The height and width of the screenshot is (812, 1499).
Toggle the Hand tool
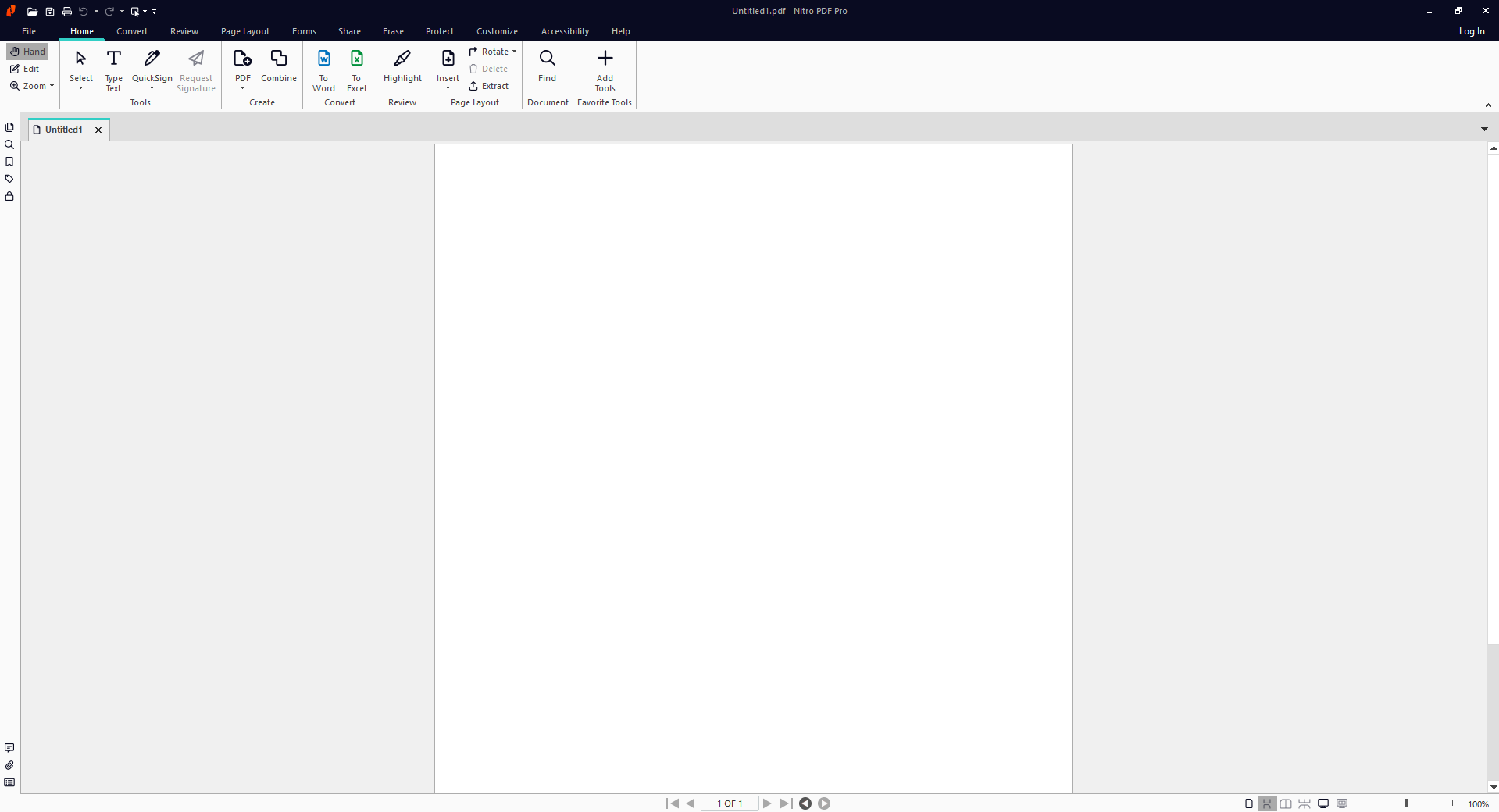click(x=28, y=52)
